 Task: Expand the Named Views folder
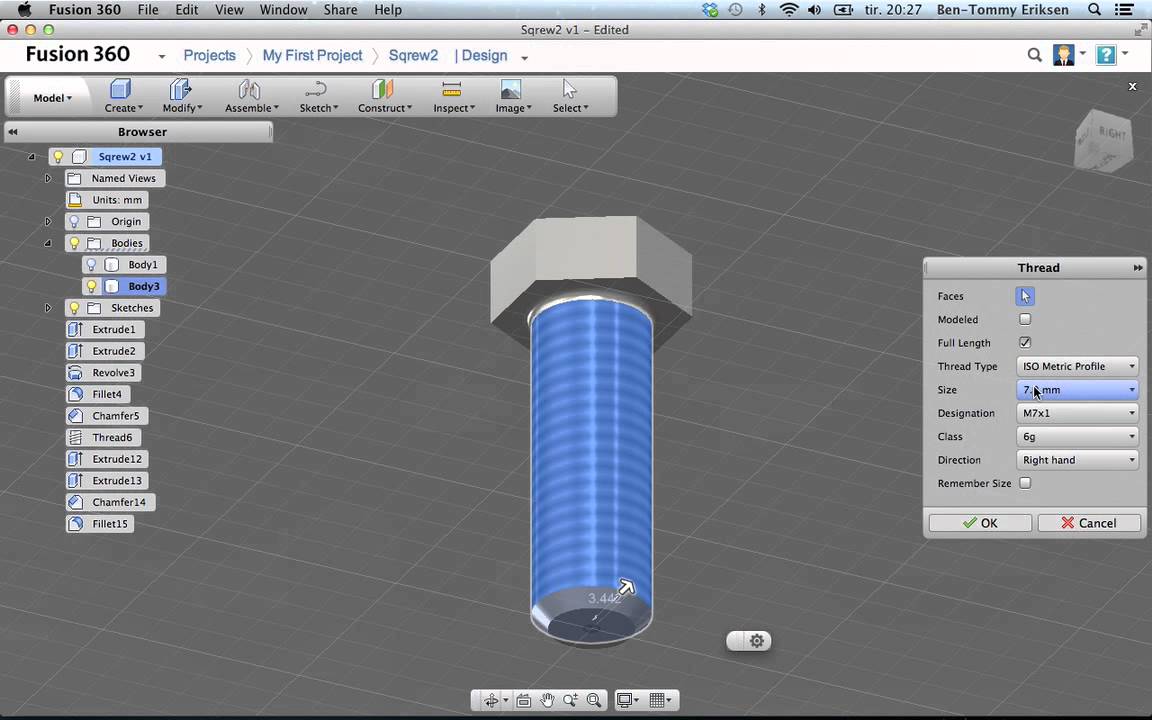coord(48,178)
